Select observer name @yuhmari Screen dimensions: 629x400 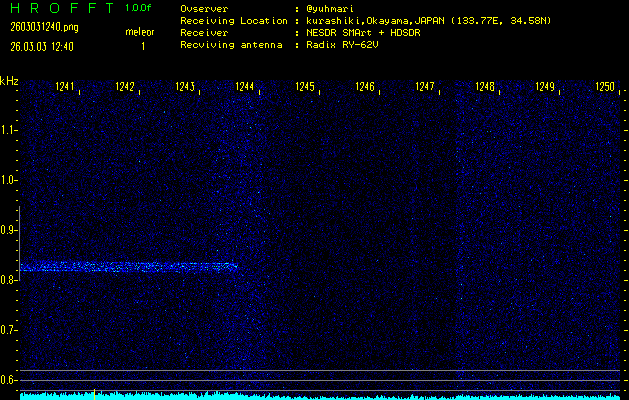[x=330, y=9]
